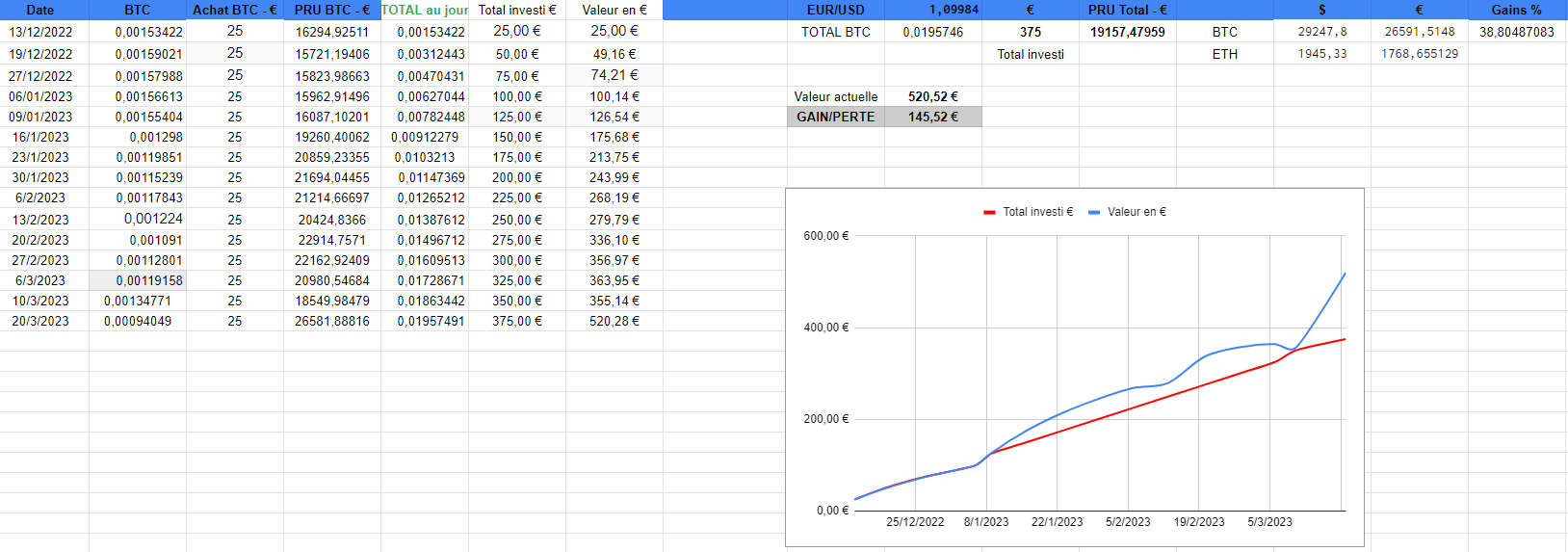Select the highlighted BTC cell 0,00119158
Screen dimensions: 1568x552
click(138, 280)
